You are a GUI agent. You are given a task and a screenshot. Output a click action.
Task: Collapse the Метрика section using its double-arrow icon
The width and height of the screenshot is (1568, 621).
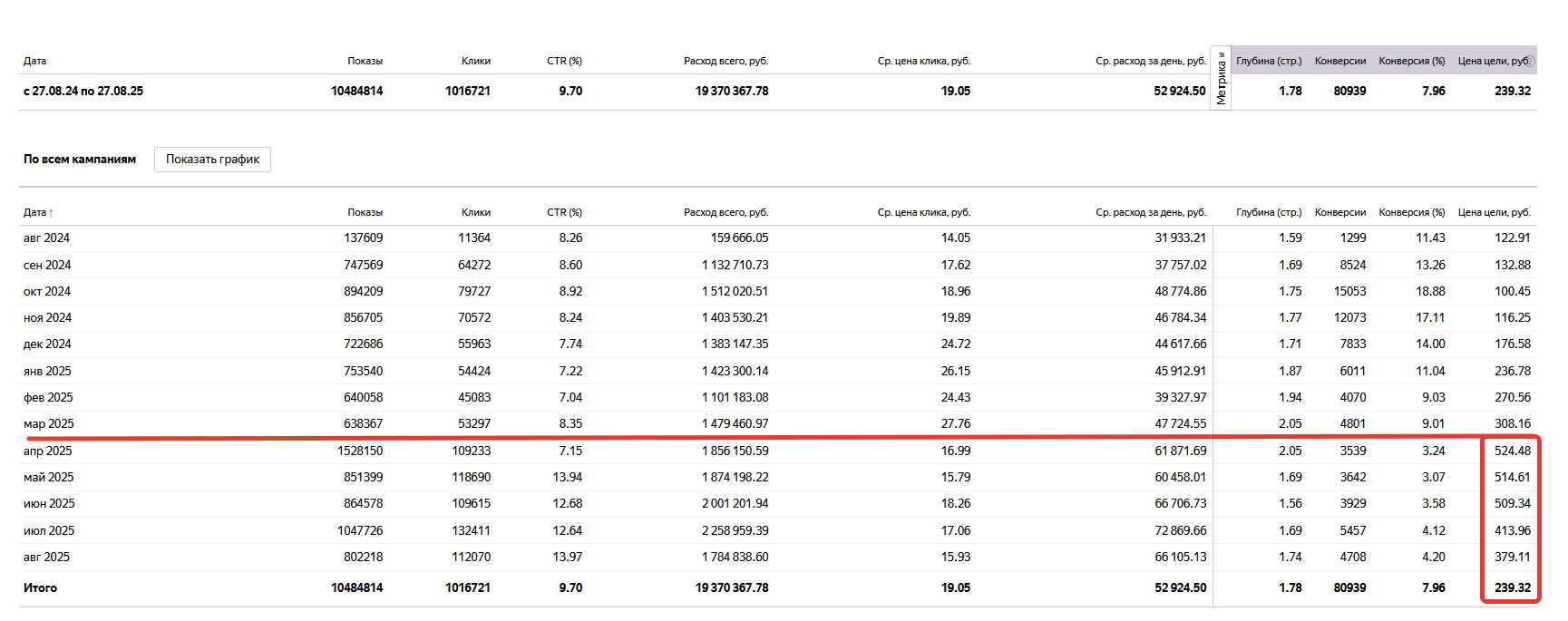pos(1222,54)
